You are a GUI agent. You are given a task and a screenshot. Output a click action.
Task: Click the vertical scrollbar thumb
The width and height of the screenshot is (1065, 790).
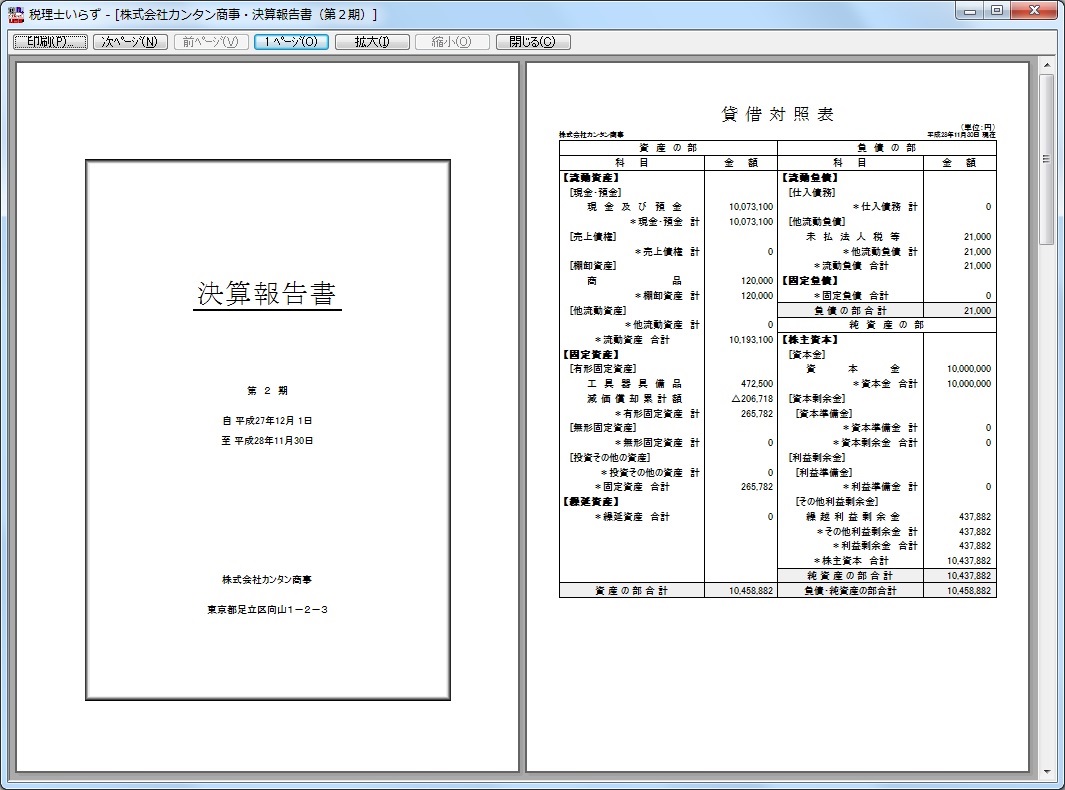[x=1046, y=160]
